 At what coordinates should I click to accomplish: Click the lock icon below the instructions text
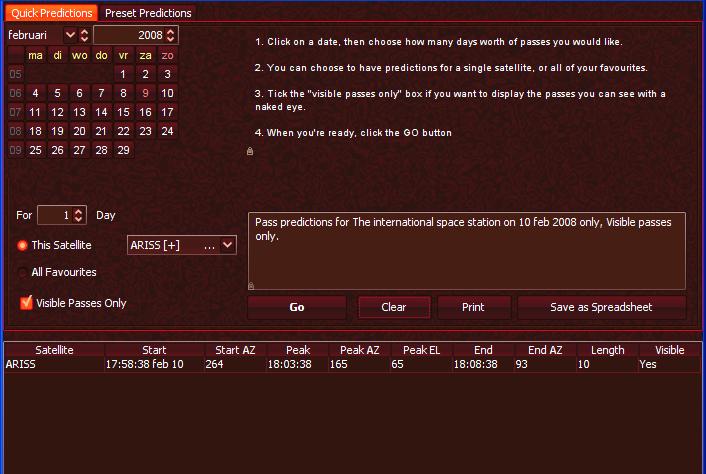point(250,152)
